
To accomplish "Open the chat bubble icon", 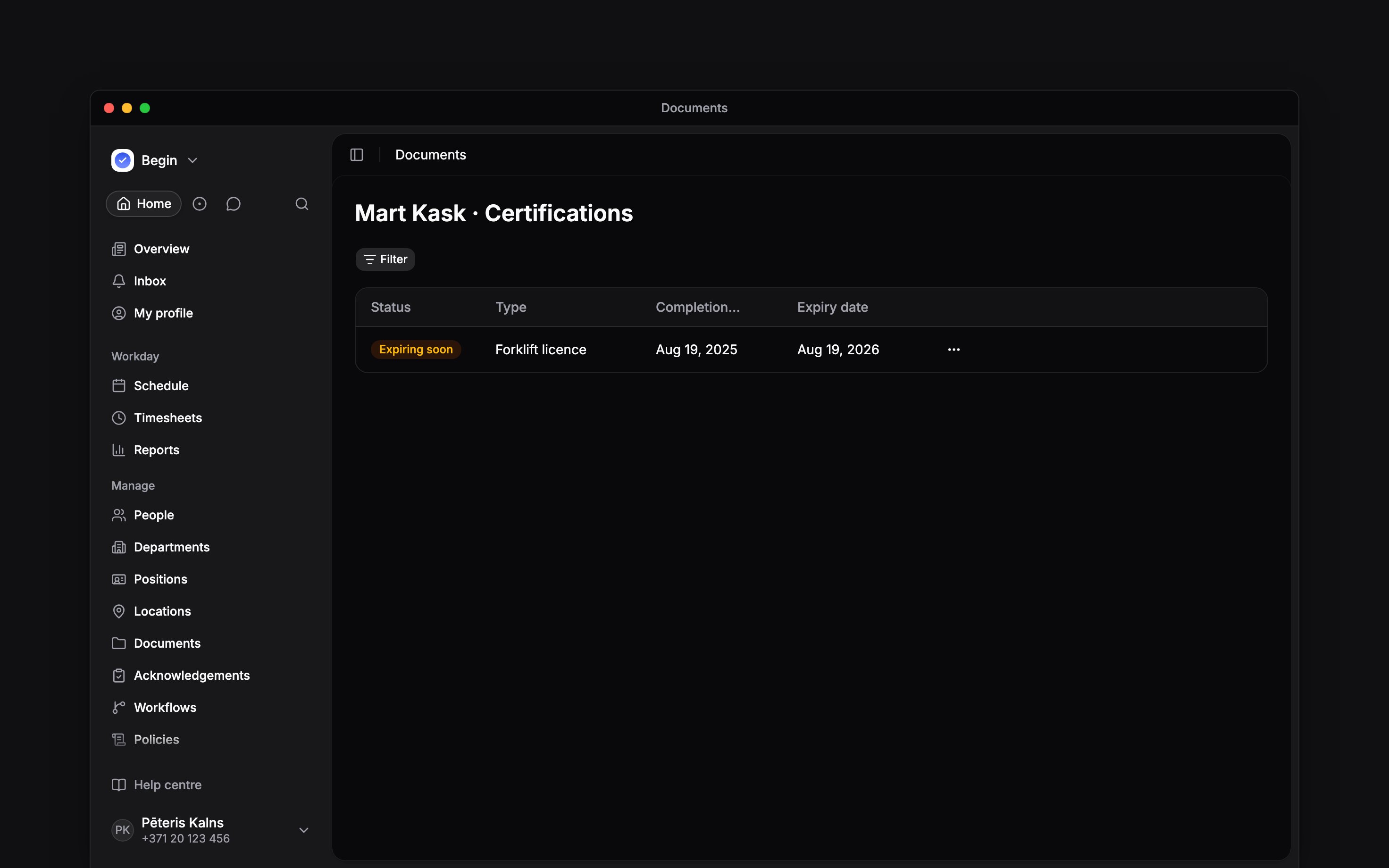I will click(x=233, y=204).
